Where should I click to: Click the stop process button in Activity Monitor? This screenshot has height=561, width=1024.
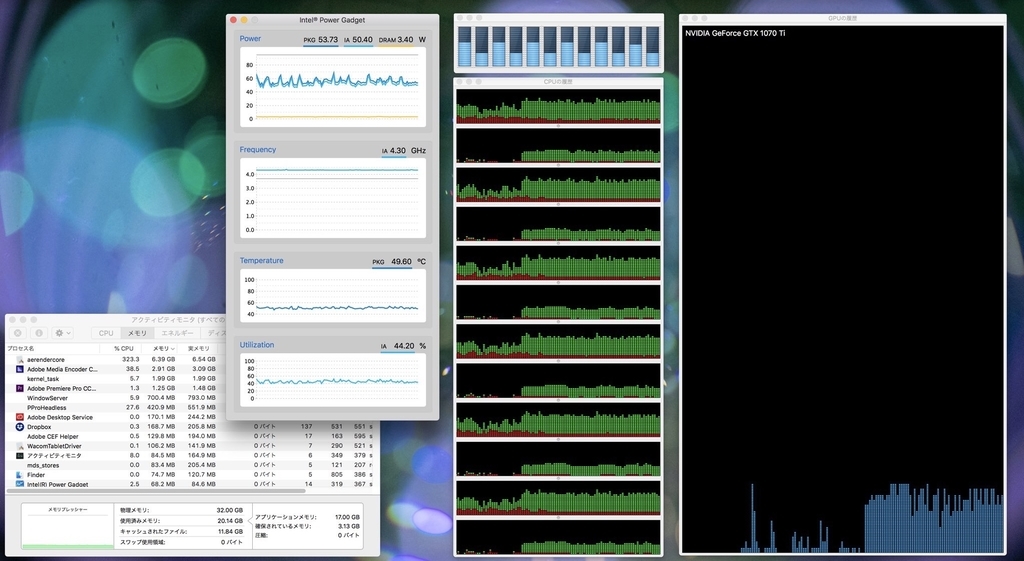[18, 333]
